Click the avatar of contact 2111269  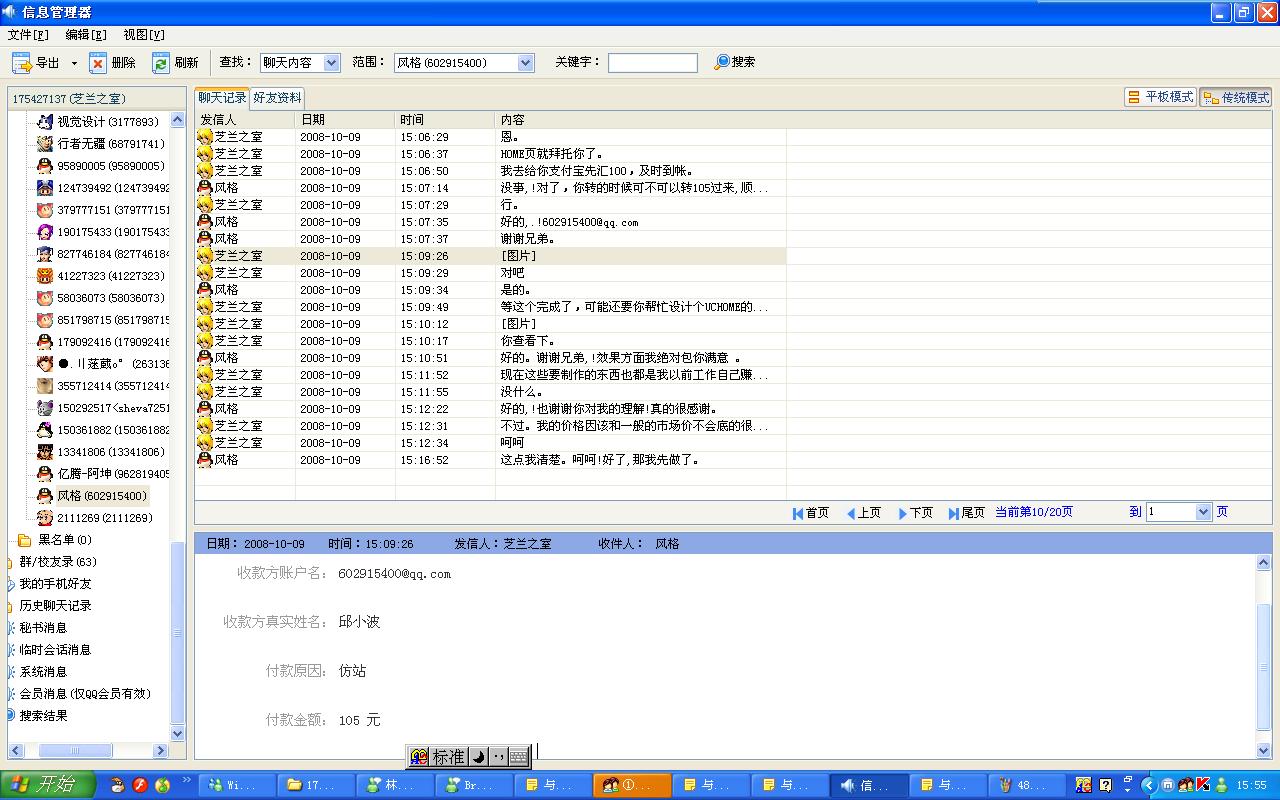click(44, 518)
